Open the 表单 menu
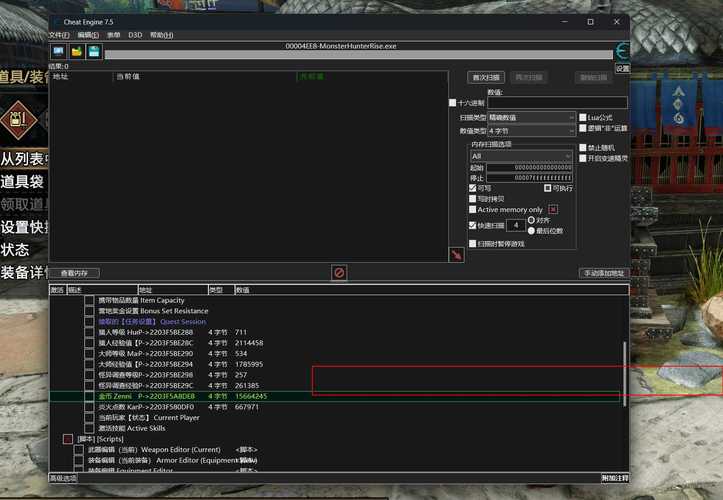The height and width of the screenshot is (500, 723). [x=113, y=35]
